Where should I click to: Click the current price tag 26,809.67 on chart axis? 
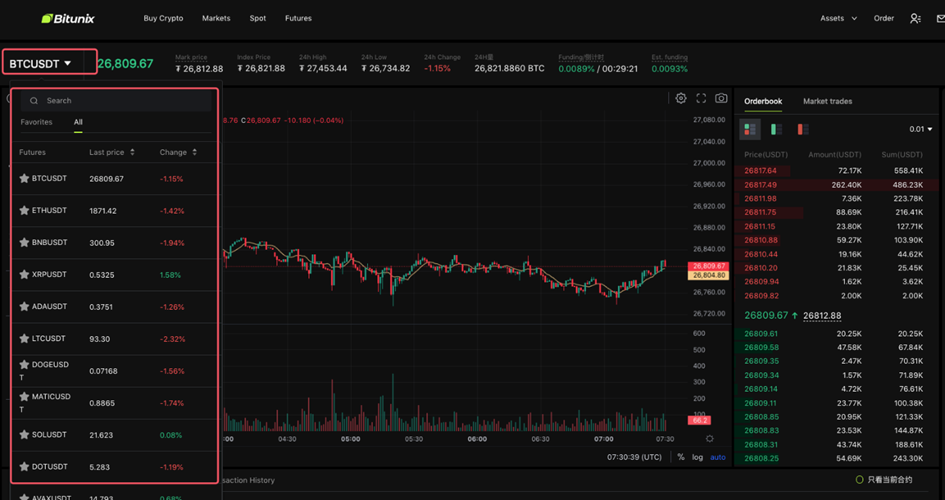click(708, 266)
